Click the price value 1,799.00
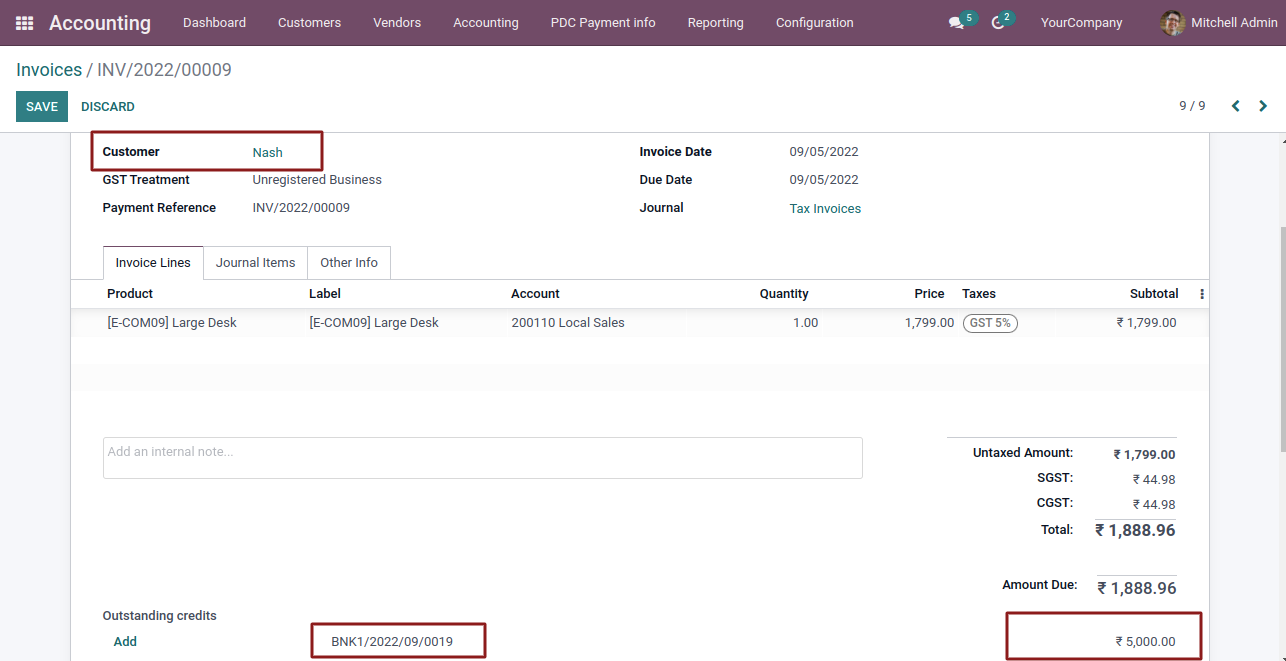Viewport: 1286px width, 661px height. point(929,323)
